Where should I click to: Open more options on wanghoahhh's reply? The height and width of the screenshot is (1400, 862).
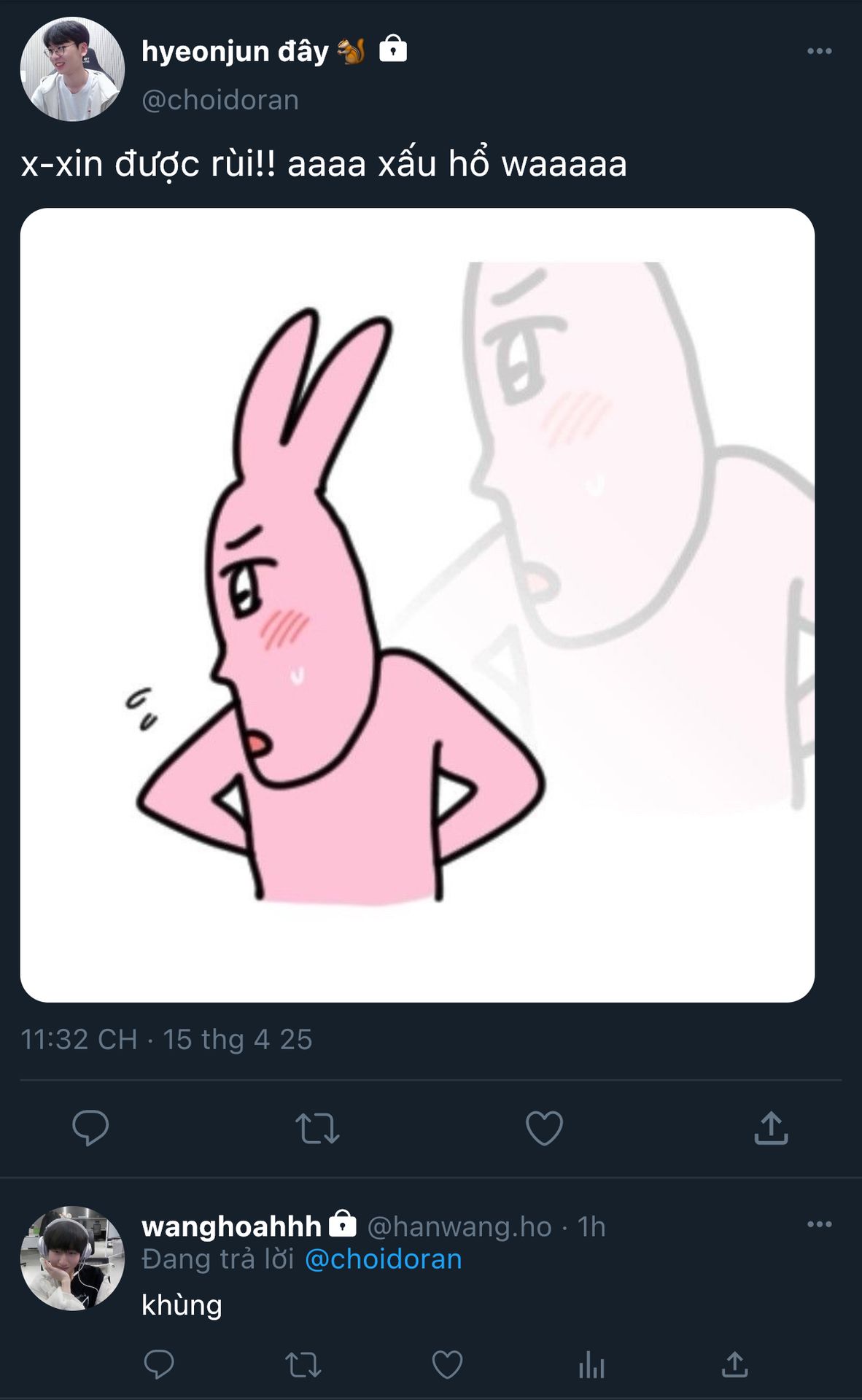tap(819, 1224)
